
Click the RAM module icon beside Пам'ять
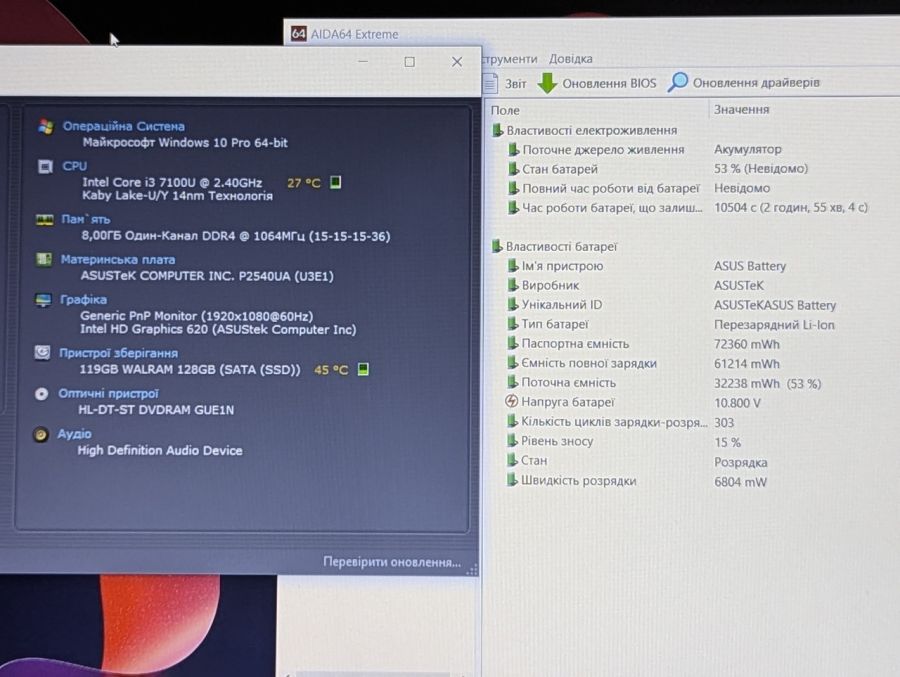[x=45, y=220]
